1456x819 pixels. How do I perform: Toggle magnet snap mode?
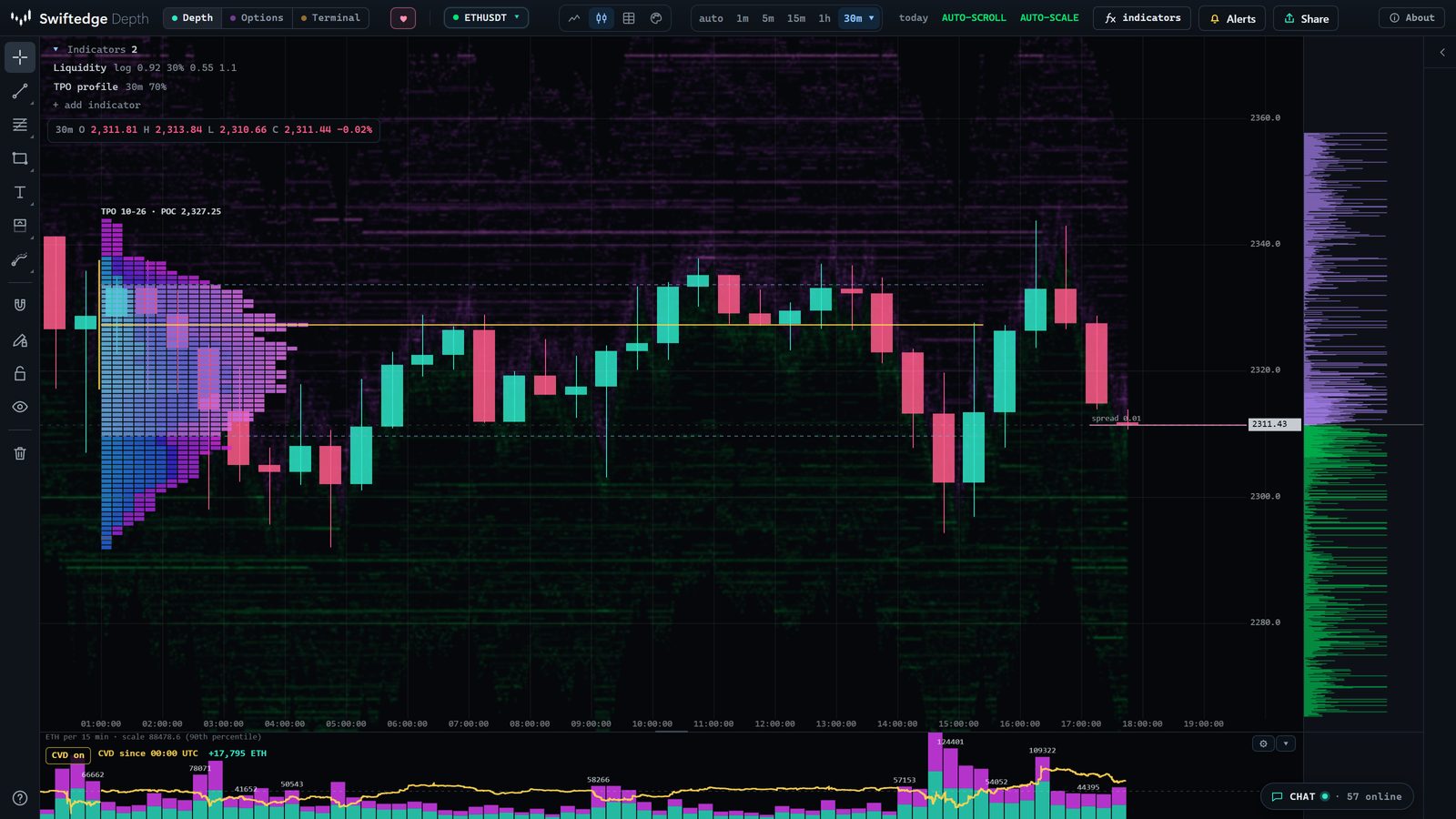tap(20, 305)
